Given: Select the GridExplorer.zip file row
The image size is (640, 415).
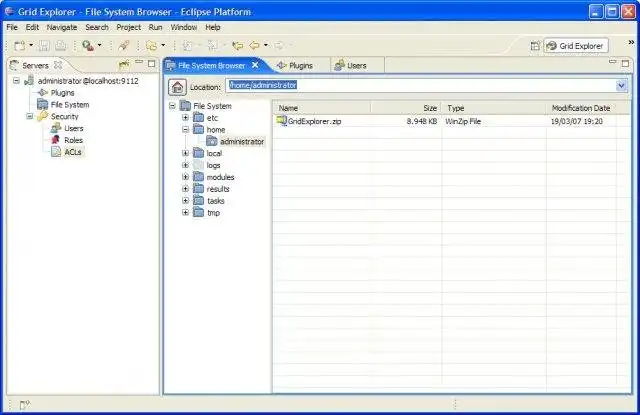Looking at the screenshot, I should [x=452, y=121].
